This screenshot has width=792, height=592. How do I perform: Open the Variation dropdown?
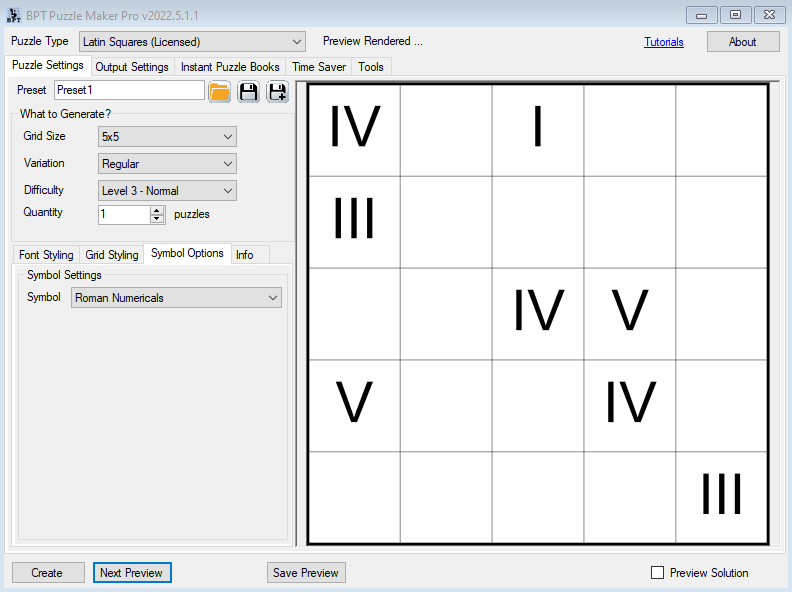pos(167,164)
